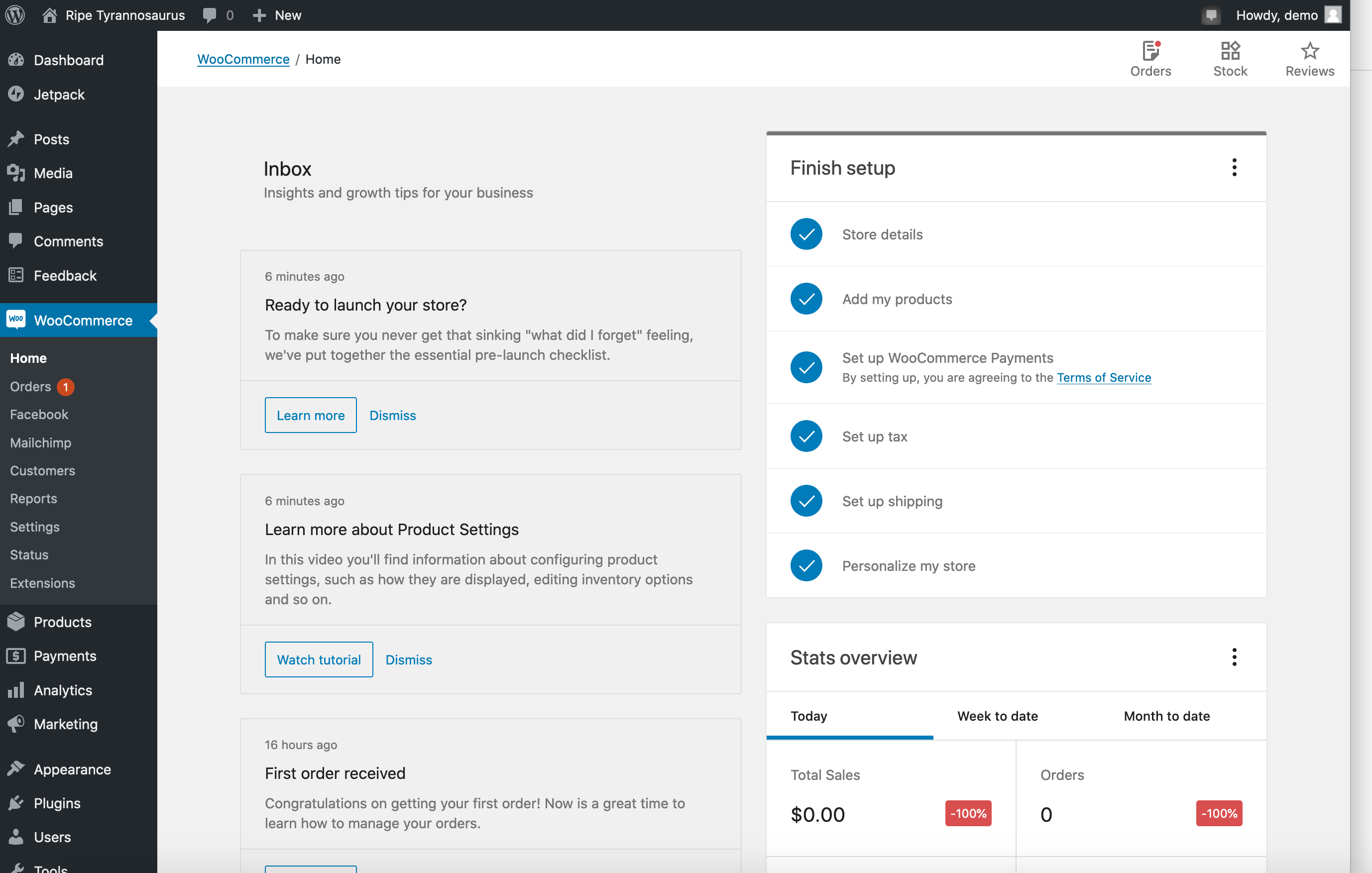Screen dimensions: 1372x873
Task: Open Finish setup three-dot options menu
Action: [x=1234, y=167]
